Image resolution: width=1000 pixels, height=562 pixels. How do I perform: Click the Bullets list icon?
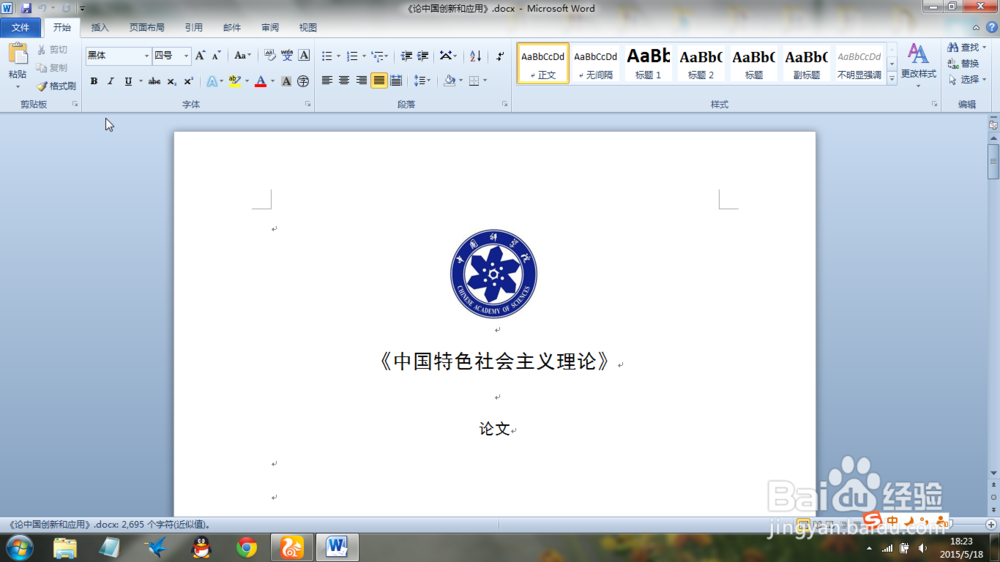(x=327, y=56)
